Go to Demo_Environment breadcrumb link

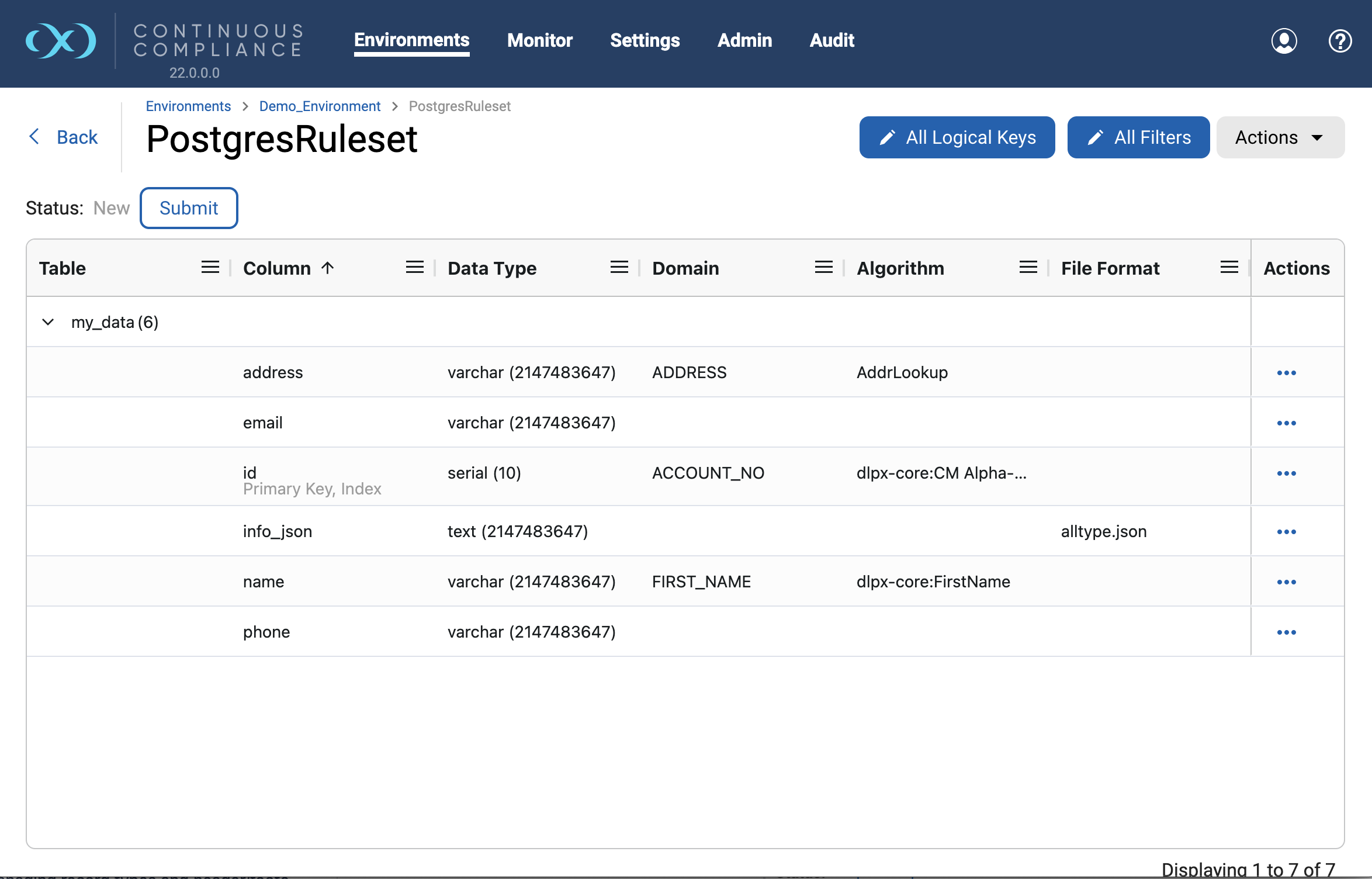pos(320,106)
